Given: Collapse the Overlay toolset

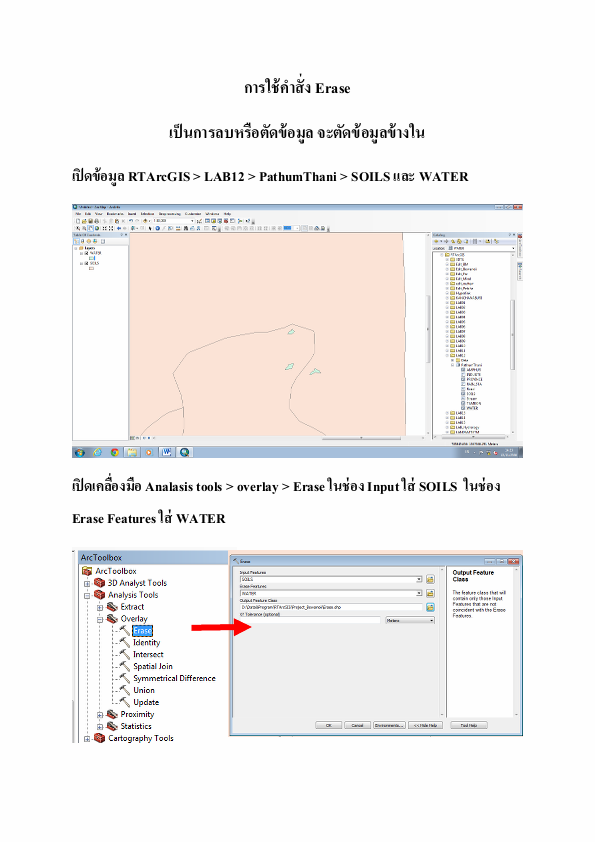Looking at the screenshot, I should pos(100,619).
